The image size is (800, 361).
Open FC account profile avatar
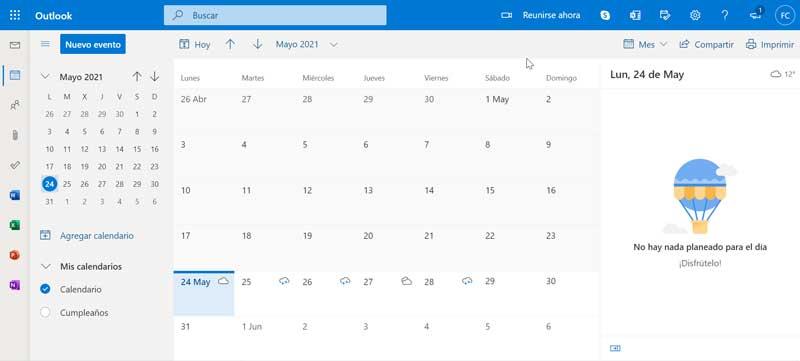click(785, 15)
